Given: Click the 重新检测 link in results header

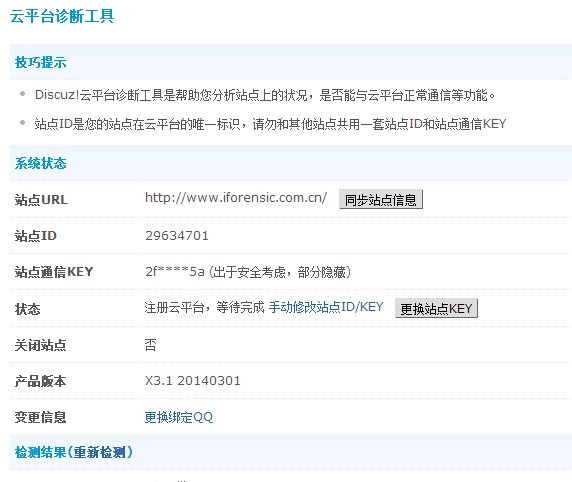Looking at the screenshot, I should click(99, 452).
